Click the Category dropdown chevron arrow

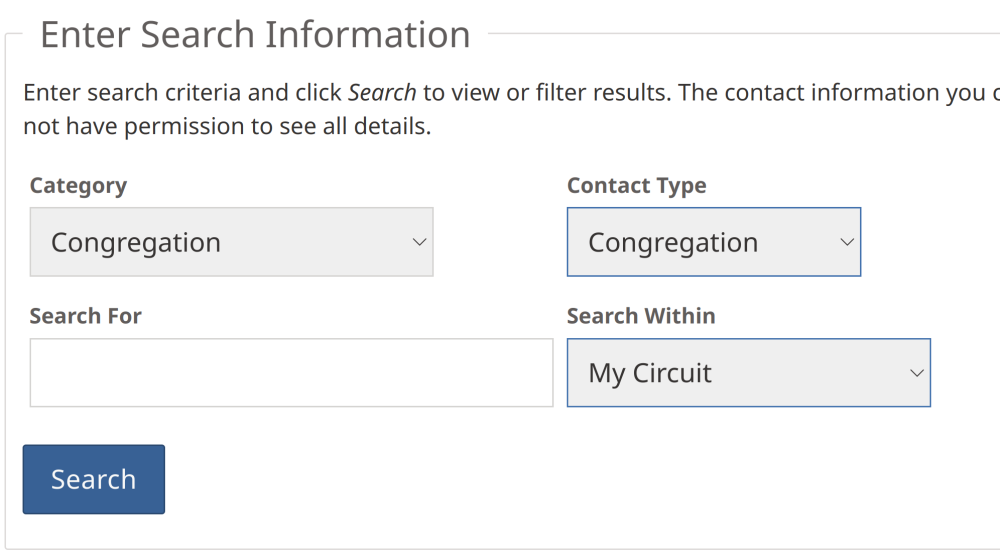coord(420,242)
